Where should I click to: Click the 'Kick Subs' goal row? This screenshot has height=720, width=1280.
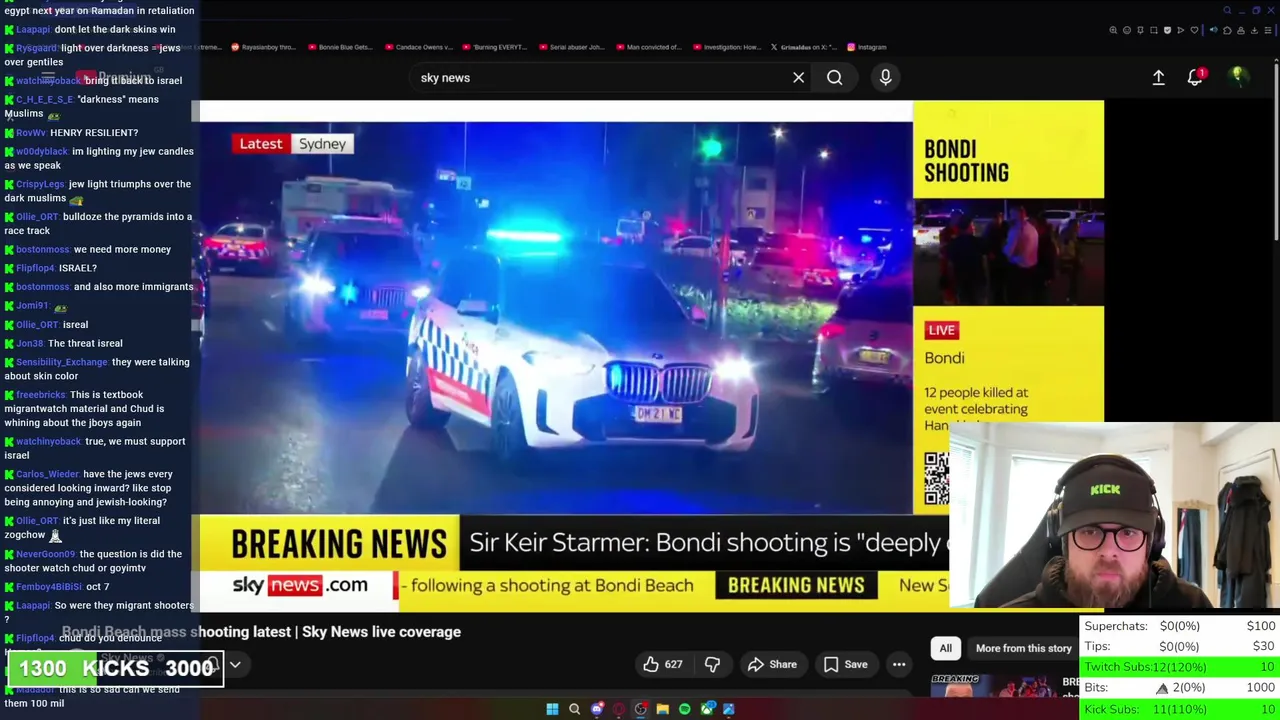(x=1180, y=709)
